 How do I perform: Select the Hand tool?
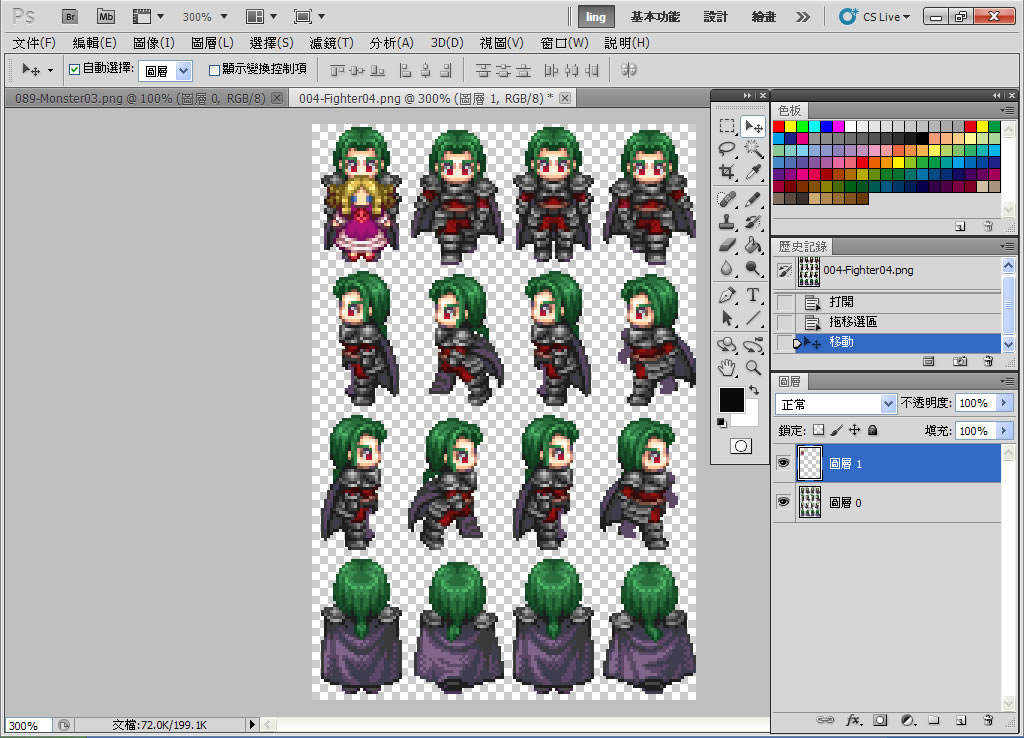point(727,368)
